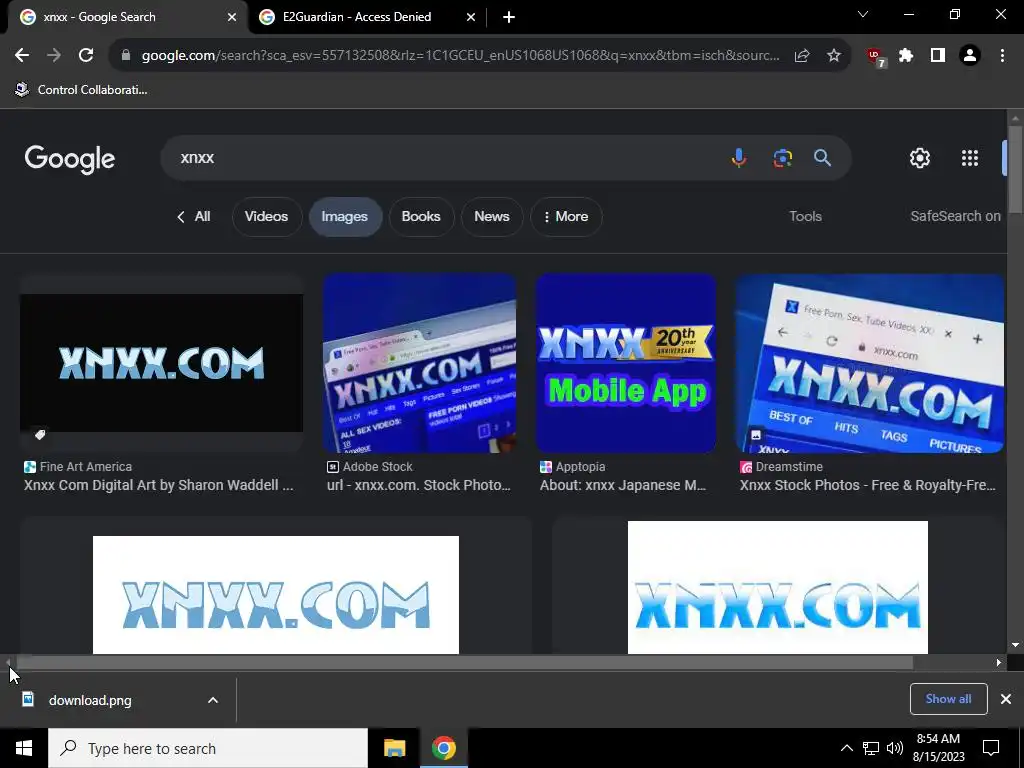Open the Adobe Stock result link
Screen dimensions: 1024x768
pos(419,485)
